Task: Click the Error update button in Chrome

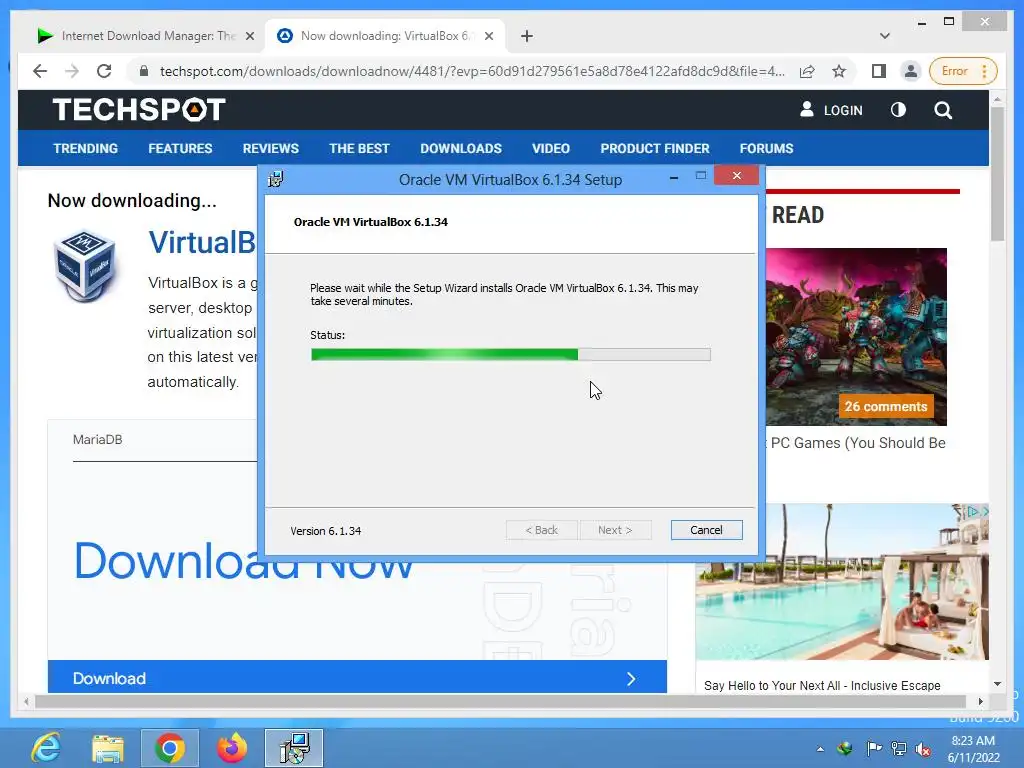Action: coord(963,71)
